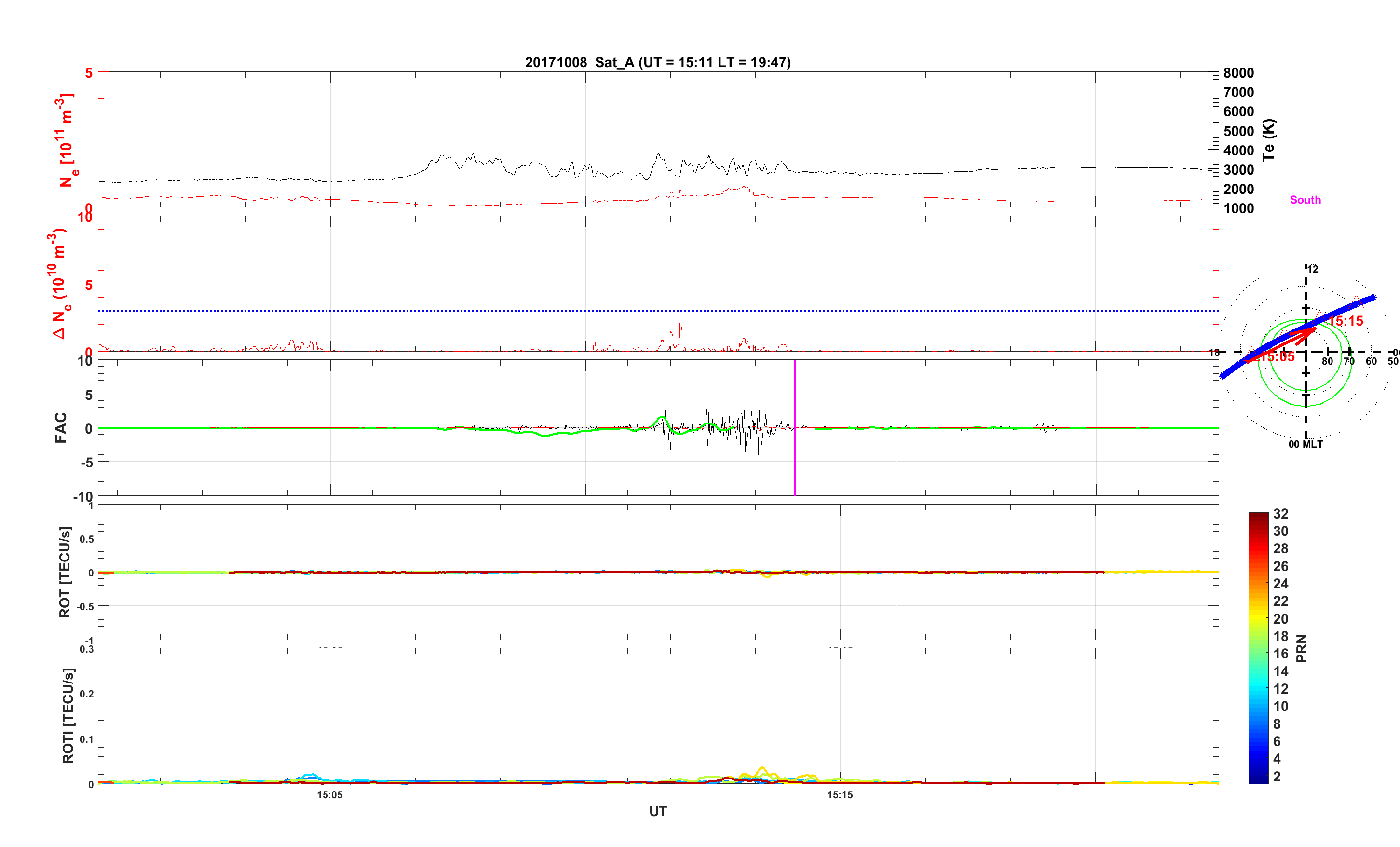Click the 8000 tick on Te axis

pyautogui.click(x=1238, y=73)
